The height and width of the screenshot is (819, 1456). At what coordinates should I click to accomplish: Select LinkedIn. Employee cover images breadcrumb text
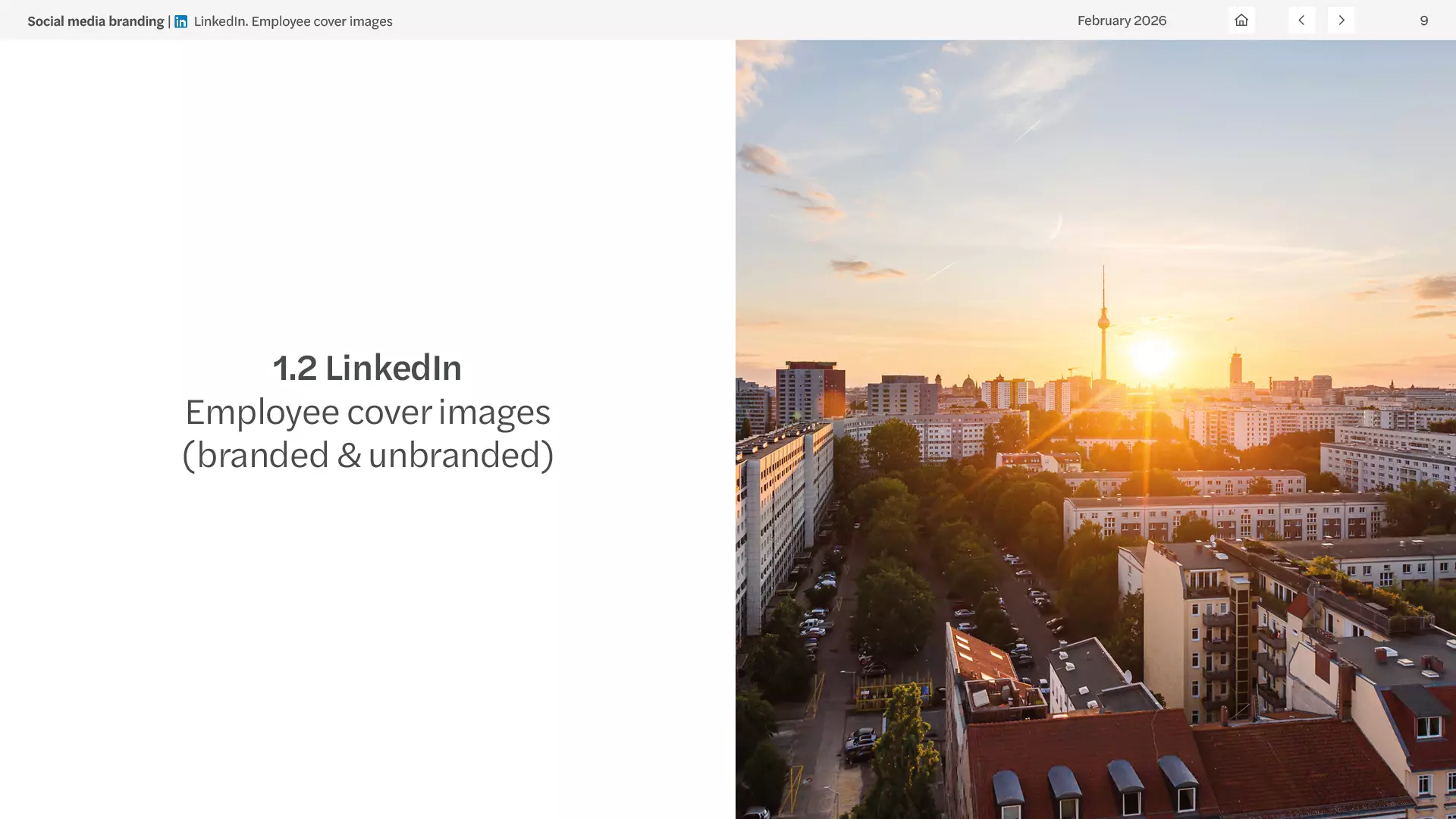293,21
